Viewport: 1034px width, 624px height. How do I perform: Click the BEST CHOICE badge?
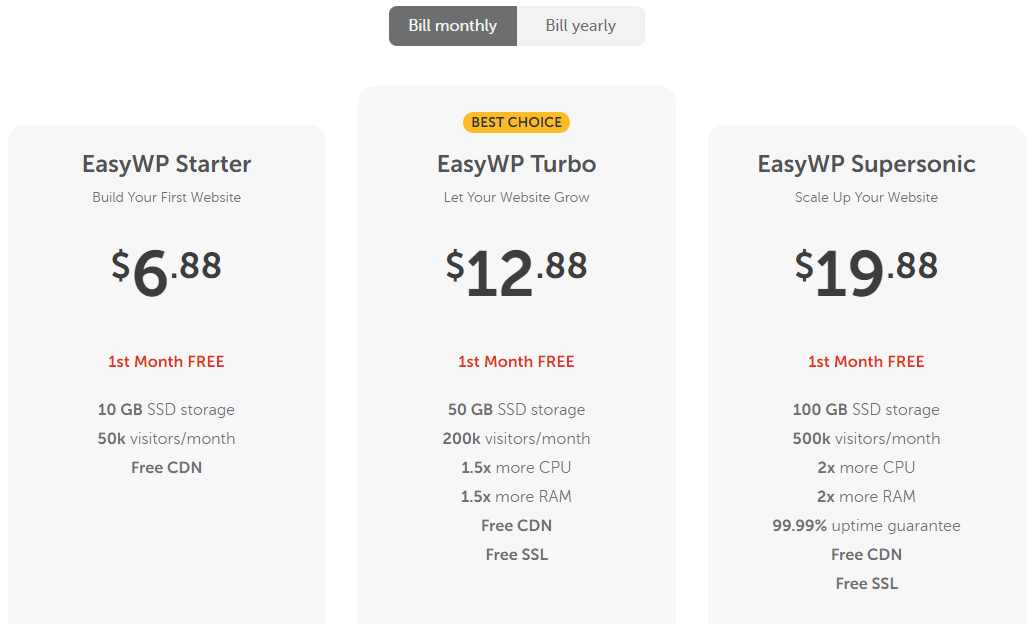coord(516,122)
